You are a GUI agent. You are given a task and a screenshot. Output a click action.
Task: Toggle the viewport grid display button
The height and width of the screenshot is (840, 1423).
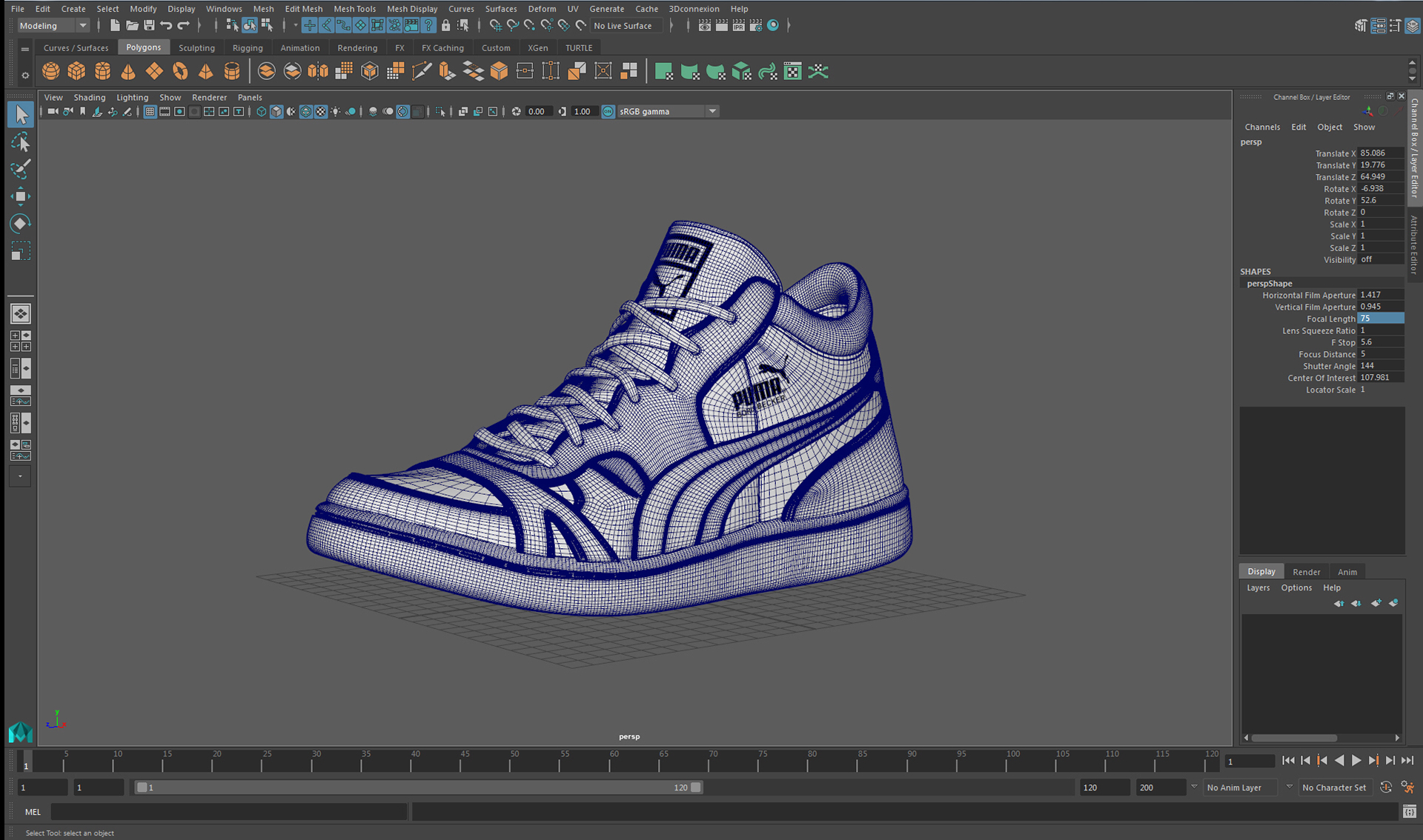click(x=150, y=111)
